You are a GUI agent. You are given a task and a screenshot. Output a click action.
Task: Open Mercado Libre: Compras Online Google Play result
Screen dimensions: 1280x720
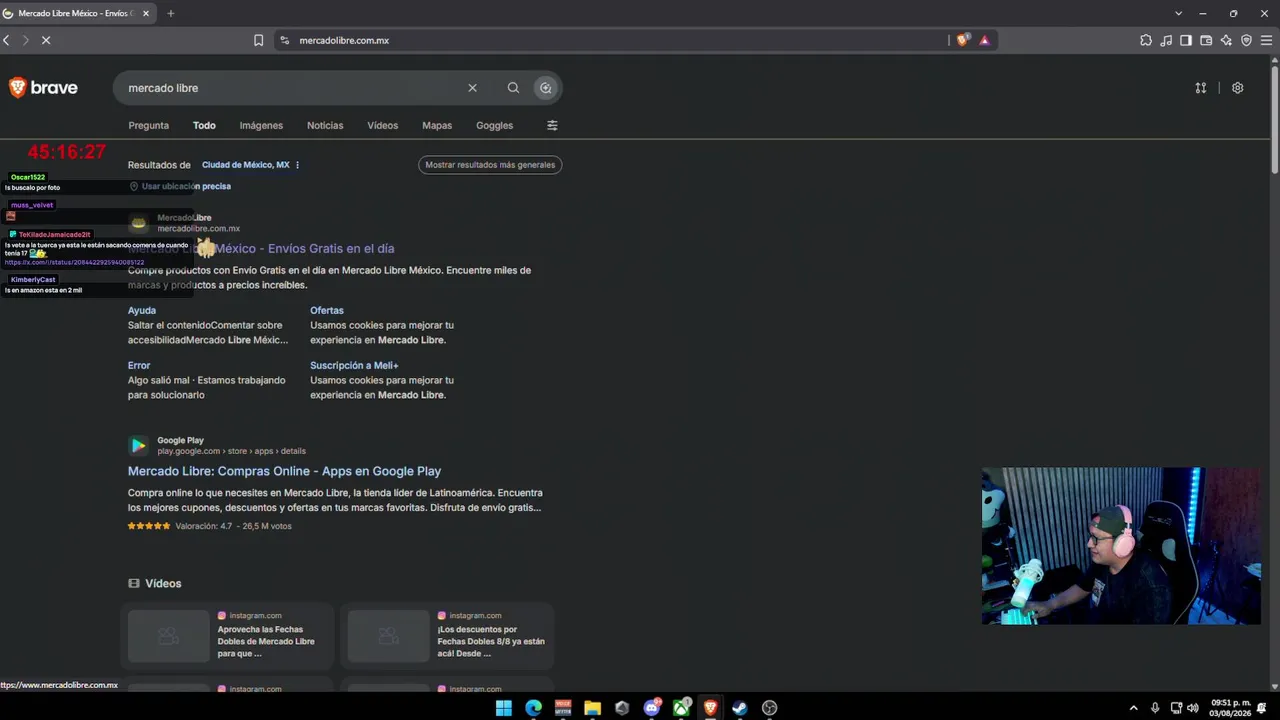284,471
